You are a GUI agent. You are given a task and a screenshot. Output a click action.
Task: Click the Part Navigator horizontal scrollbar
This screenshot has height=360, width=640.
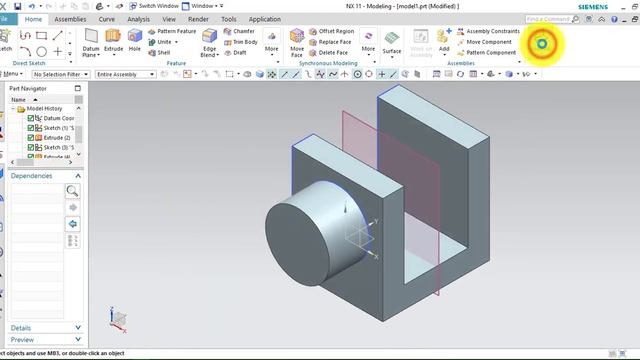point(41,162)
